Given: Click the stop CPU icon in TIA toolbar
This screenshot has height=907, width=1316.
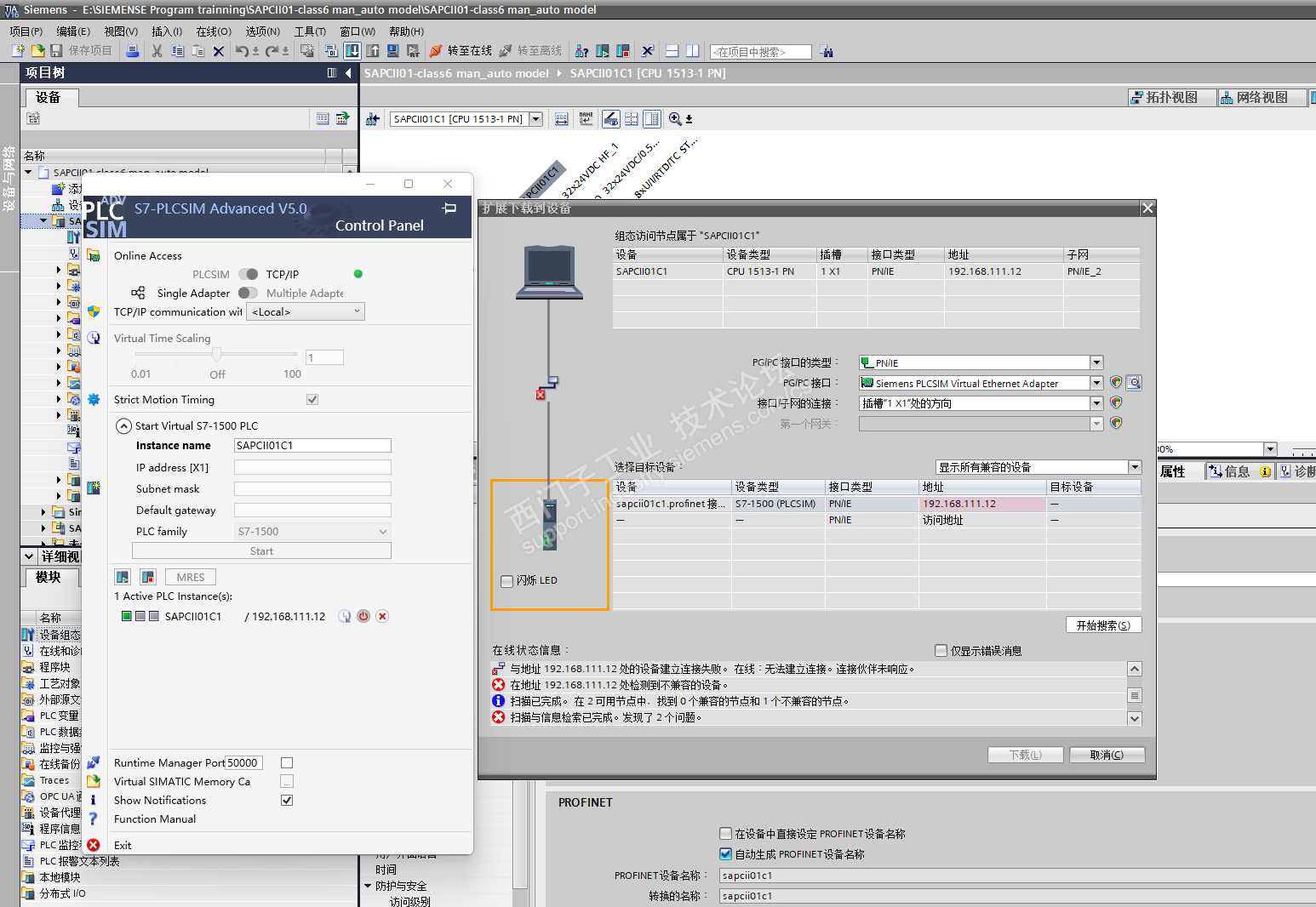Looking at the screenshot, I should (x=623, y=51).
